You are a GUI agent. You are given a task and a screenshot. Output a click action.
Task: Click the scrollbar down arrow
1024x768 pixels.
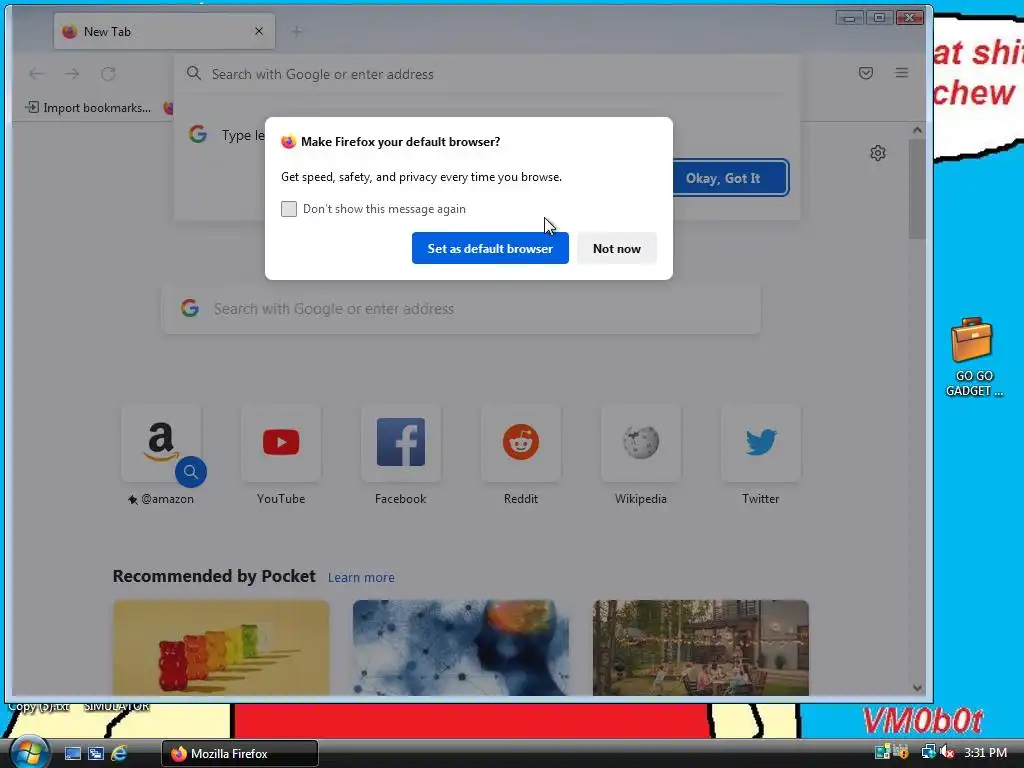click(x=917, y=688)
